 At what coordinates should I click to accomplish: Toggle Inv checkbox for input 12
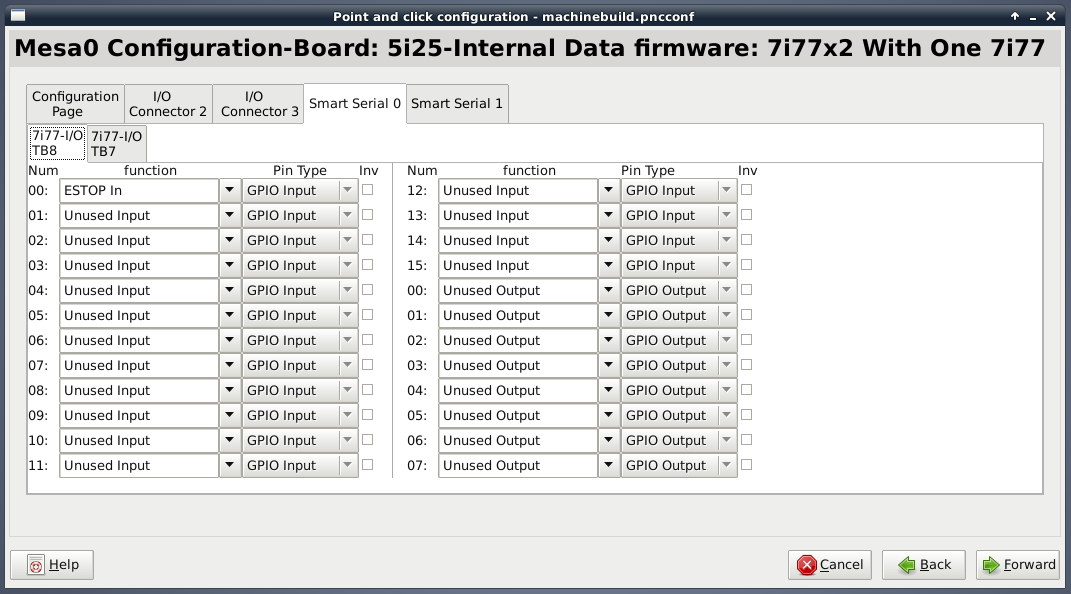(x=747, y=190)
